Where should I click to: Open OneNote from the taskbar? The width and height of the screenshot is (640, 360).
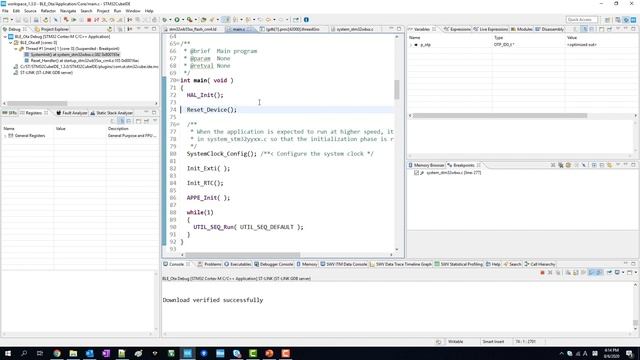click(106, 353)
